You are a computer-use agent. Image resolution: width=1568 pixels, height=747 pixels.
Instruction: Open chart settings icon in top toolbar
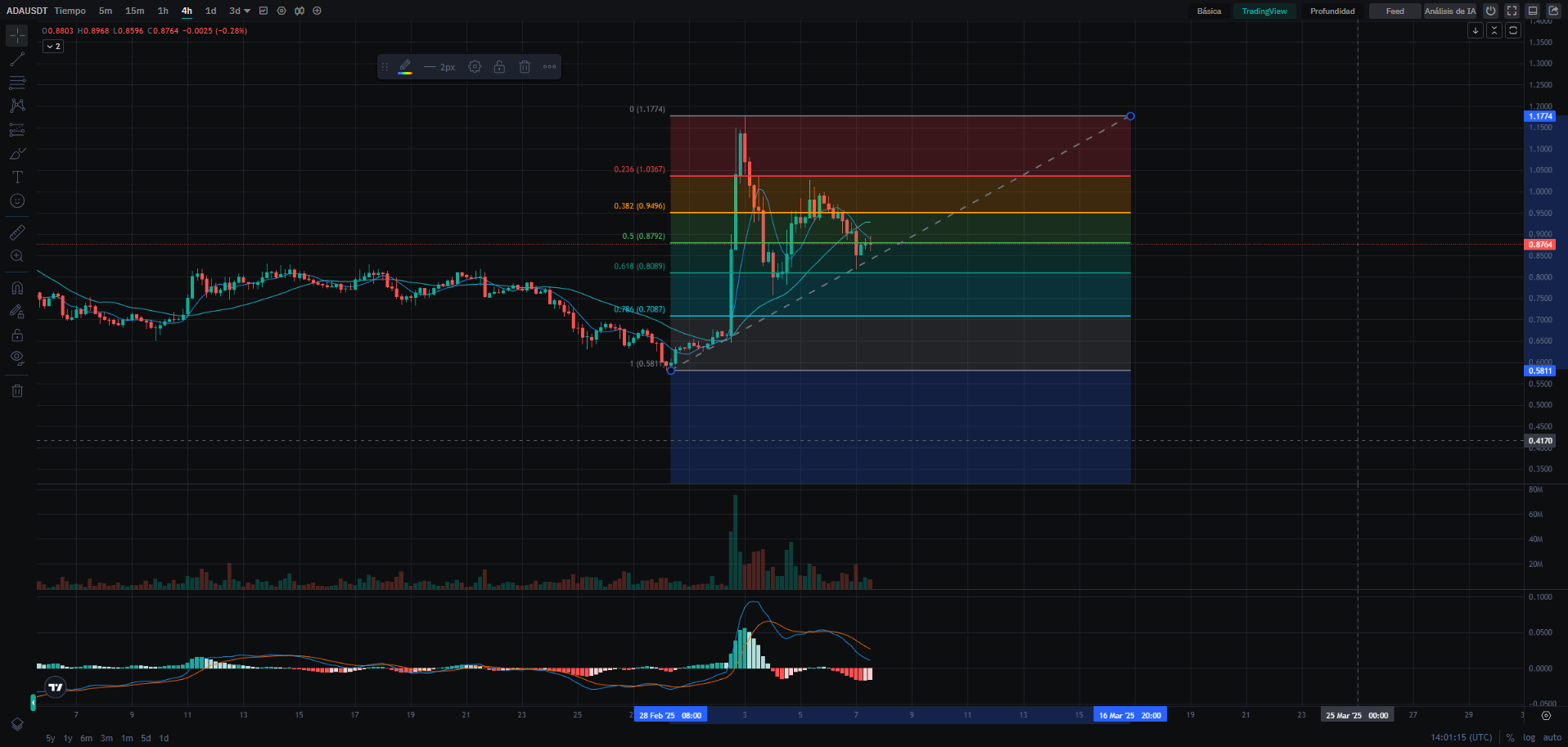click(x=282, y=11)
